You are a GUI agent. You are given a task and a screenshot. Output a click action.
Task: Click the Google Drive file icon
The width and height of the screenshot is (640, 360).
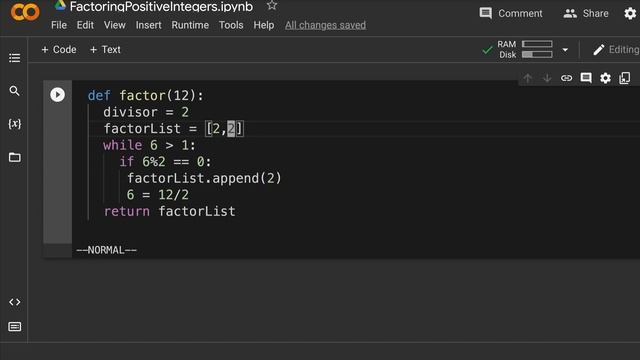click(60, 5)
